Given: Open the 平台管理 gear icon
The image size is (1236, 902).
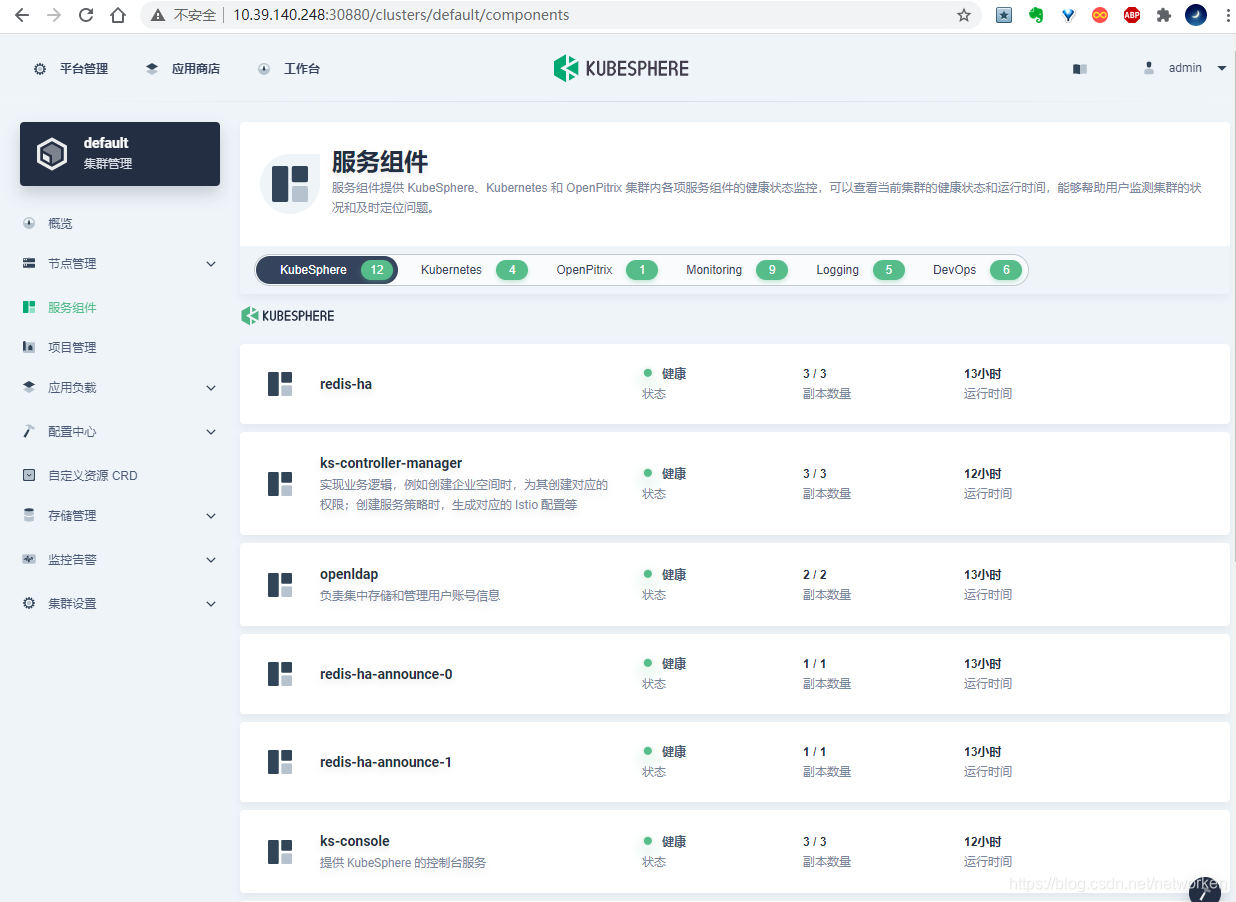Looking at the screenshot, I should 38,68.
